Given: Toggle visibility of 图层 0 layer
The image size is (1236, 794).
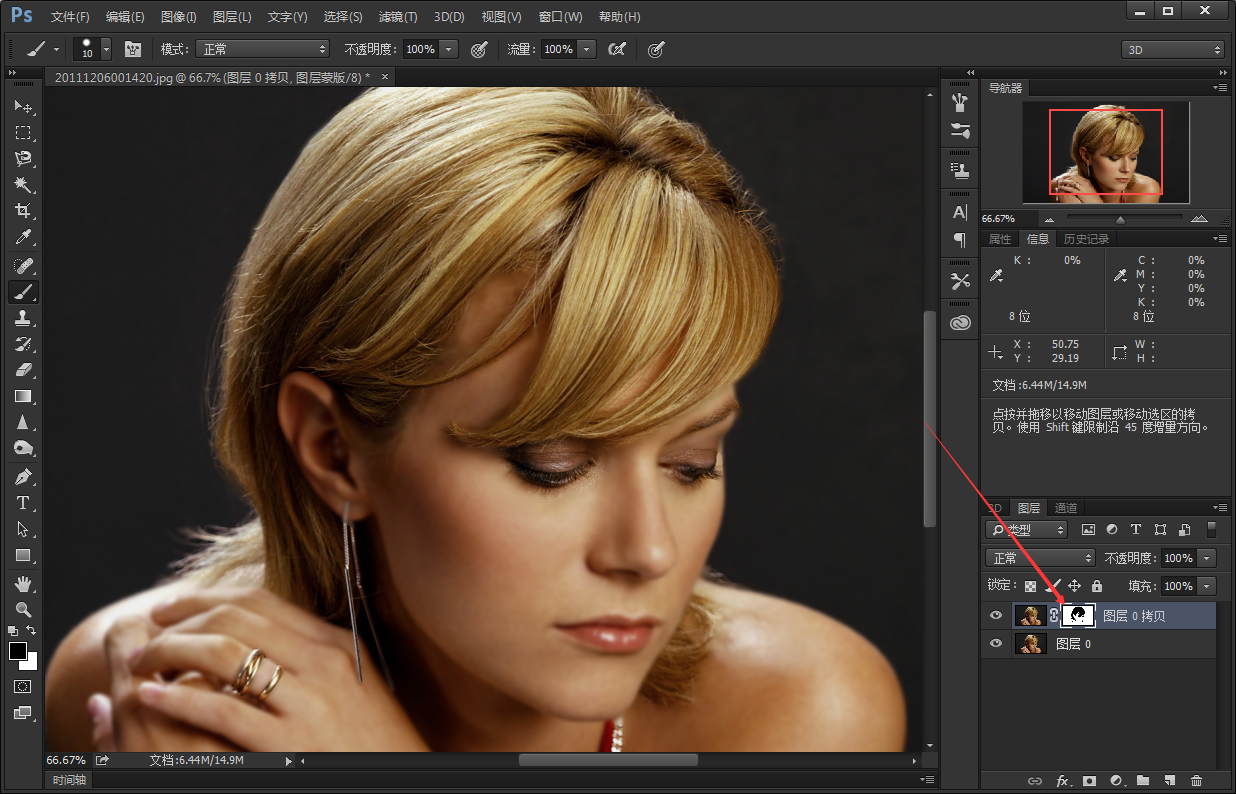Looking at the screenshot, I should coord(996,644).
